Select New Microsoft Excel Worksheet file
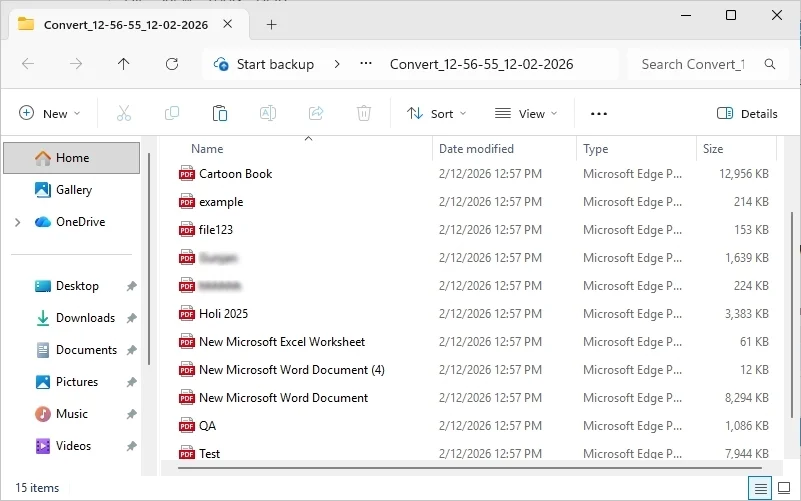 pos(281,342)
